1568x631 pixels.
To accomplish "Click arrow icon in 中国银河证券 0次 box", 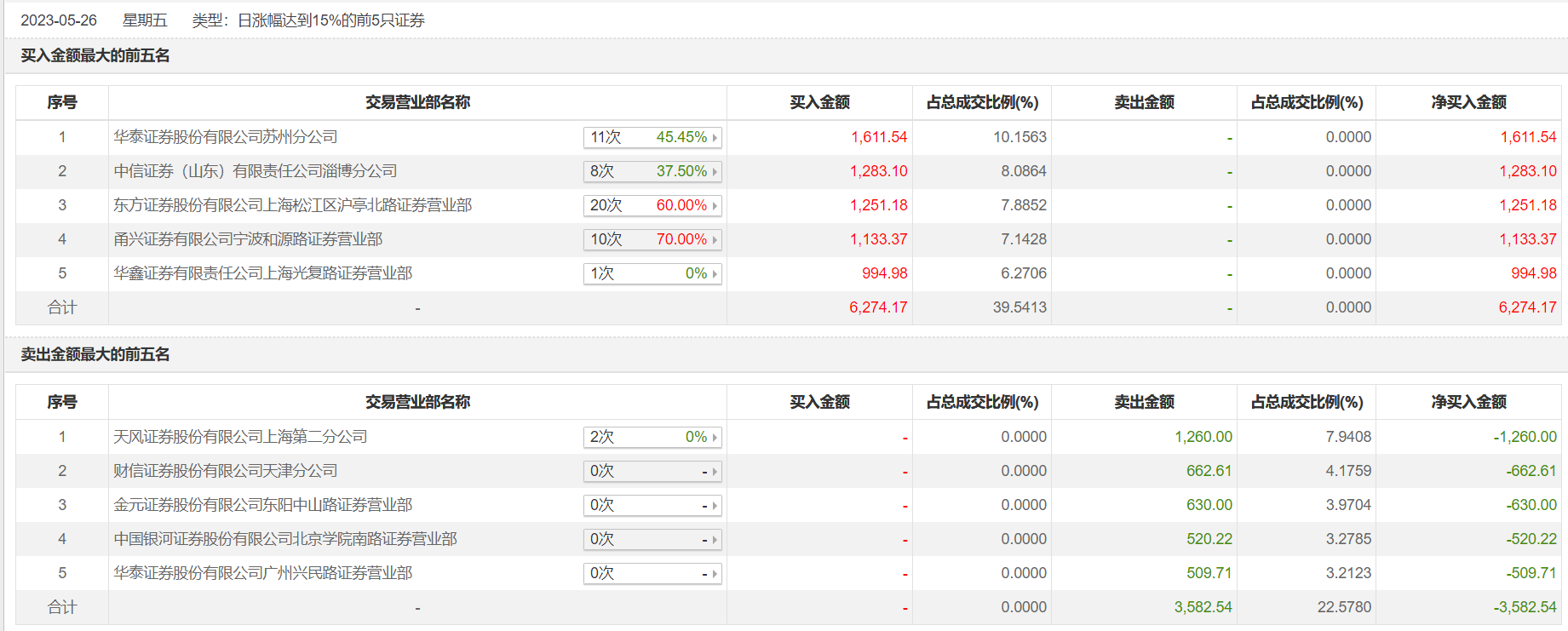I will tap(715, 539).
